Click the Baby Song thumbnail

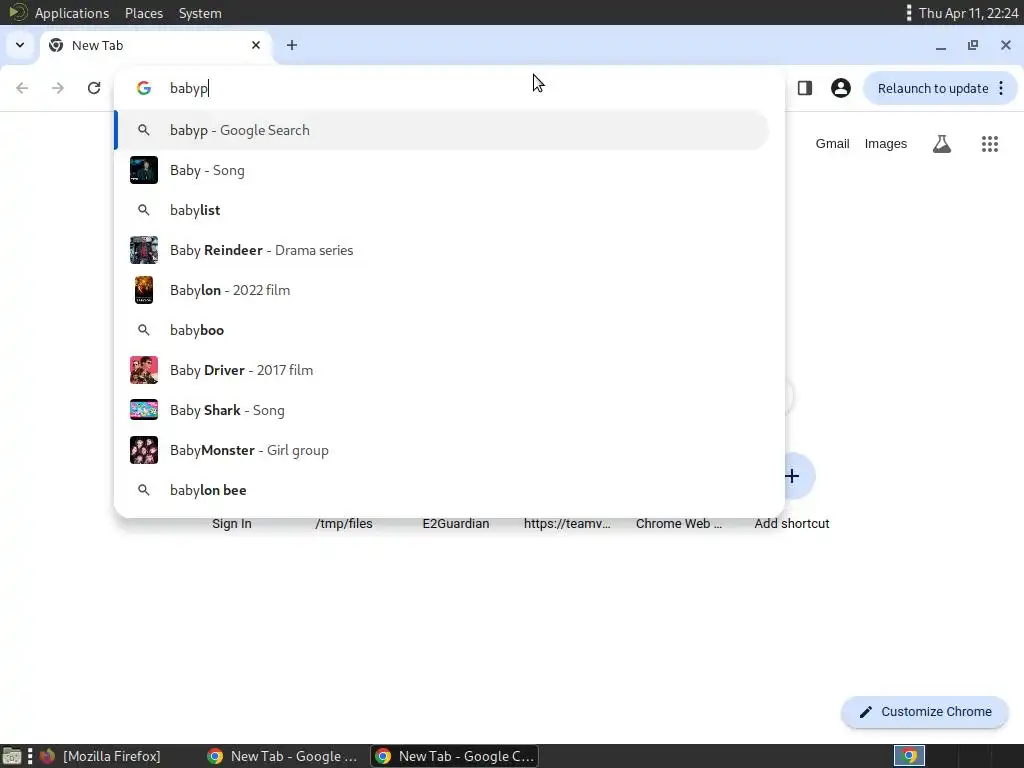144,170
